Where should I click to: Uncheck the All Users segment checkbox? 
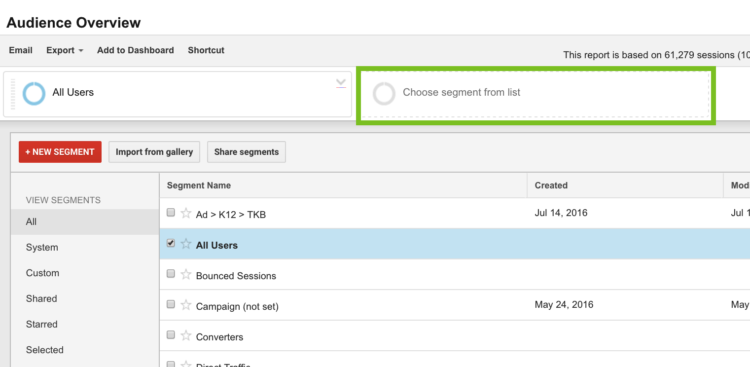tap(171, 243)
